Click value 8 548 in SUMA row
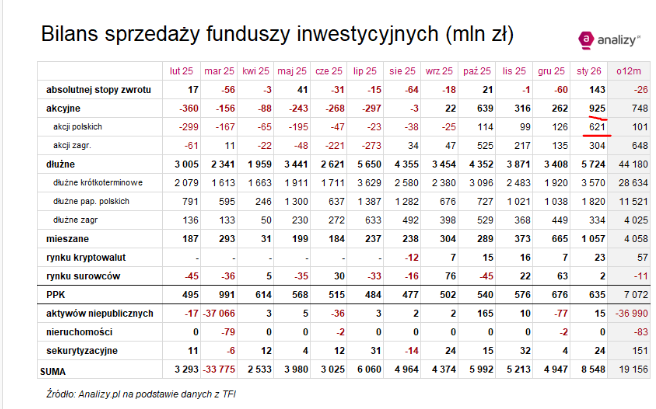Screen dimensions: 656x409 [593, 370]
